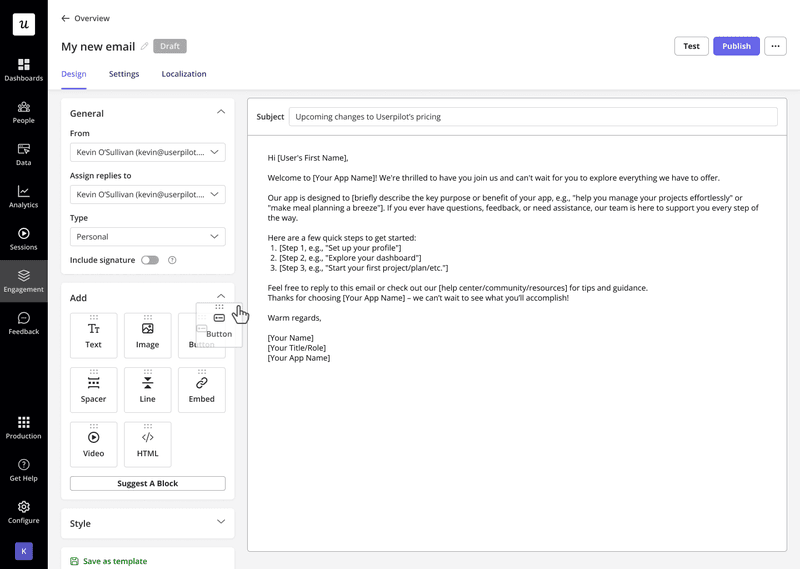This screenshot has width=800, height=569.
Task: Open the Assign replies to dropdown
Action: coord(147,194)
